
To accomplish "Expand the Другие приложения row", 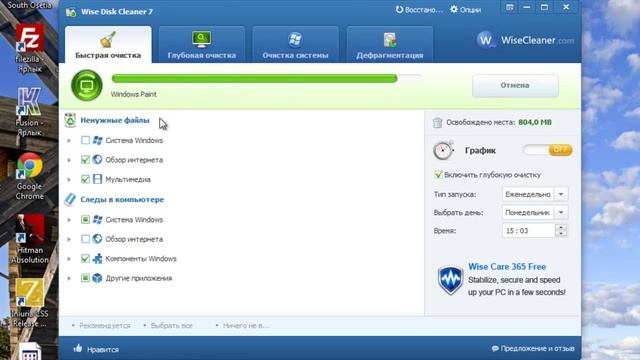I will pos(69,278).
